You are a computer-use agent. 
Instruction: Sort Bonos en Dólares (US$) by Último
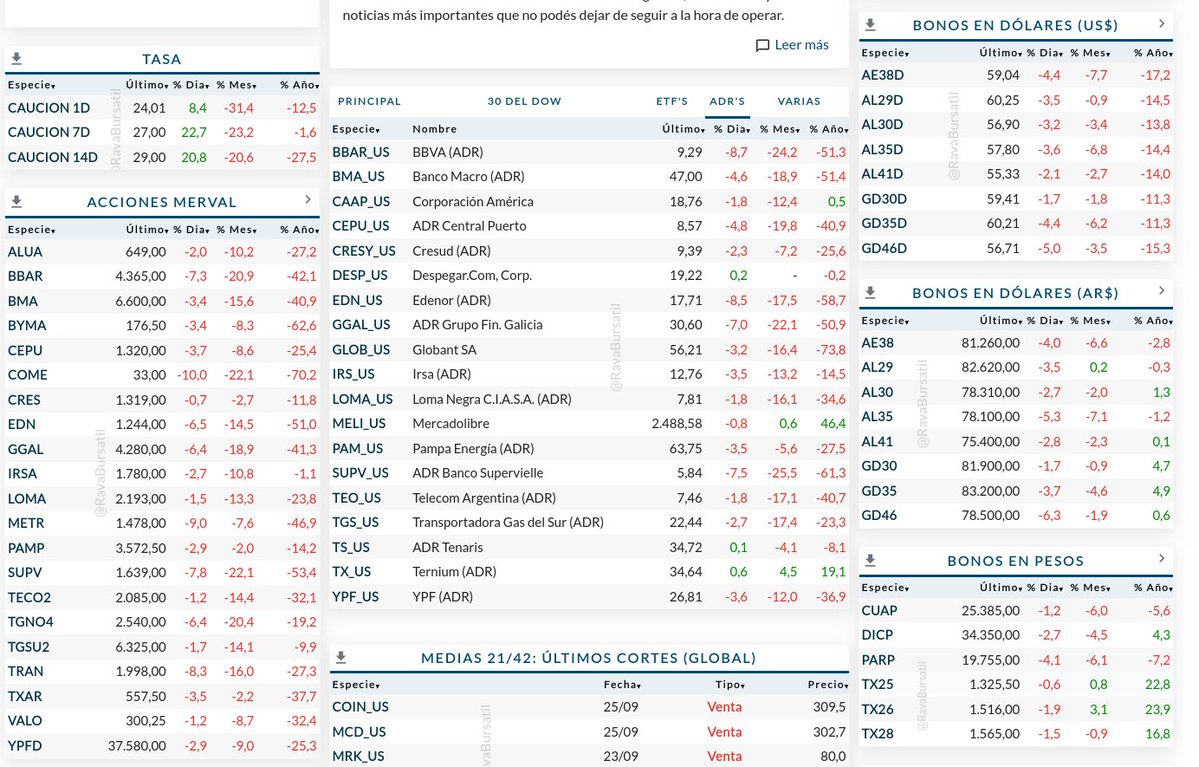pos(1000,53)
